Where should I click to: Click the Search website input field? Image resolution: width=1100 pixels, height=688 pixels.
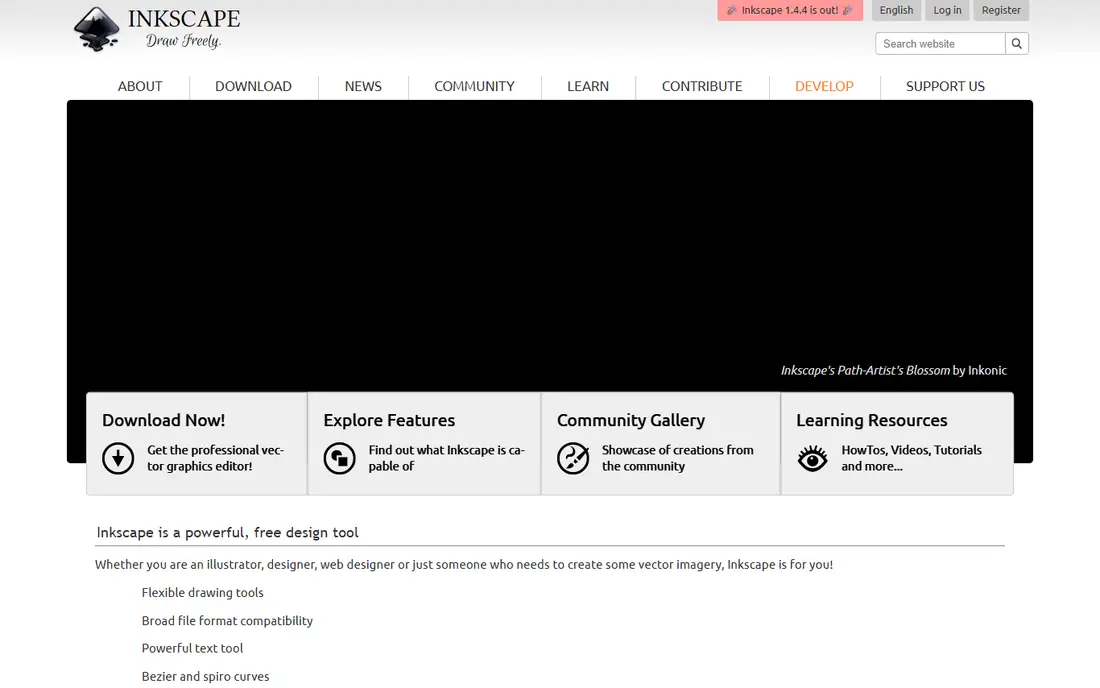point(940,43)
